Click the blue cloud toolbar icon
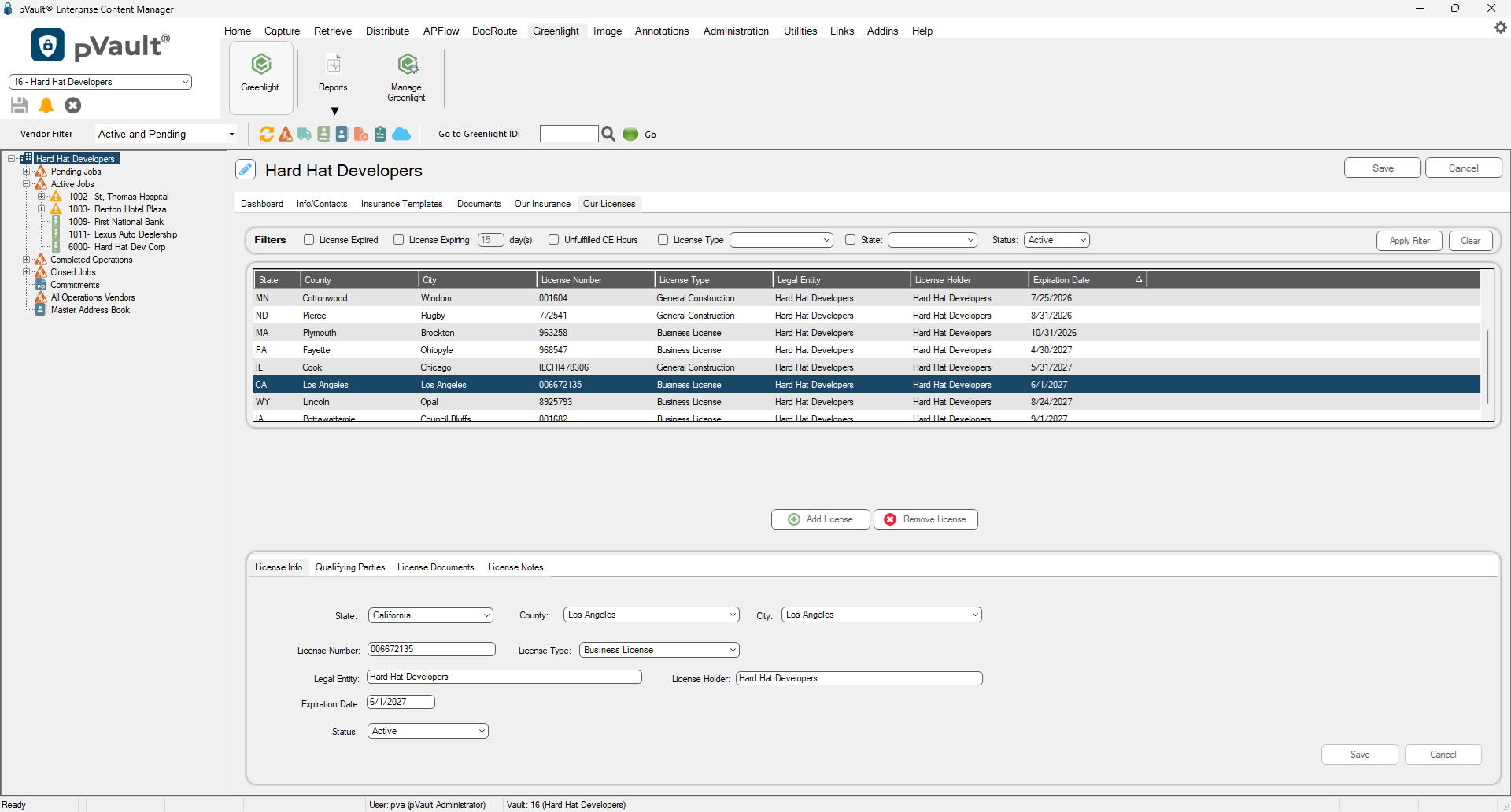Viewport: 1511px width, 812px height. click(x=401, y=134)
